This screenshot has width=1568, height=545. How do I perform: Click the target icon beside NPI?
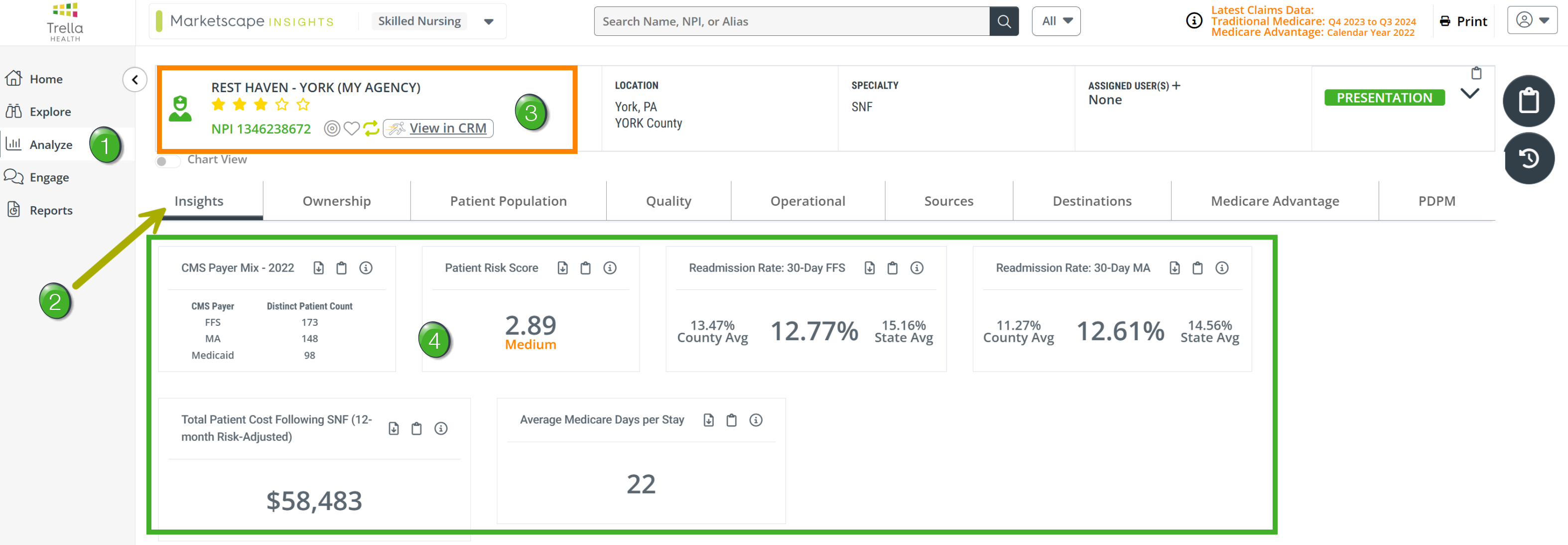click(332, 129)
